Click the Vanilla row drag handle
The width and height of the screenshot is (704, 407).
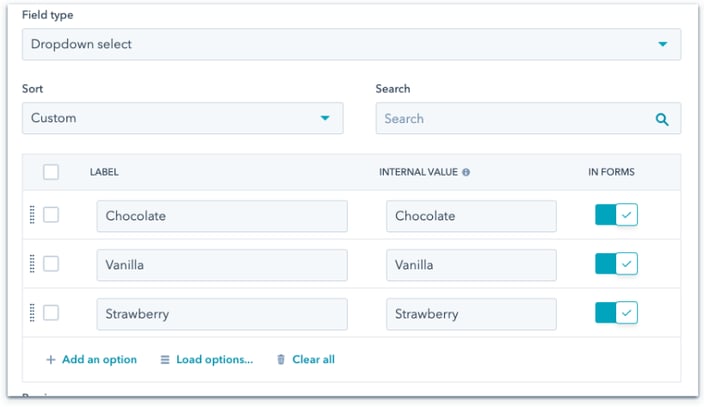pyautogui.click(x=32, y=264)
